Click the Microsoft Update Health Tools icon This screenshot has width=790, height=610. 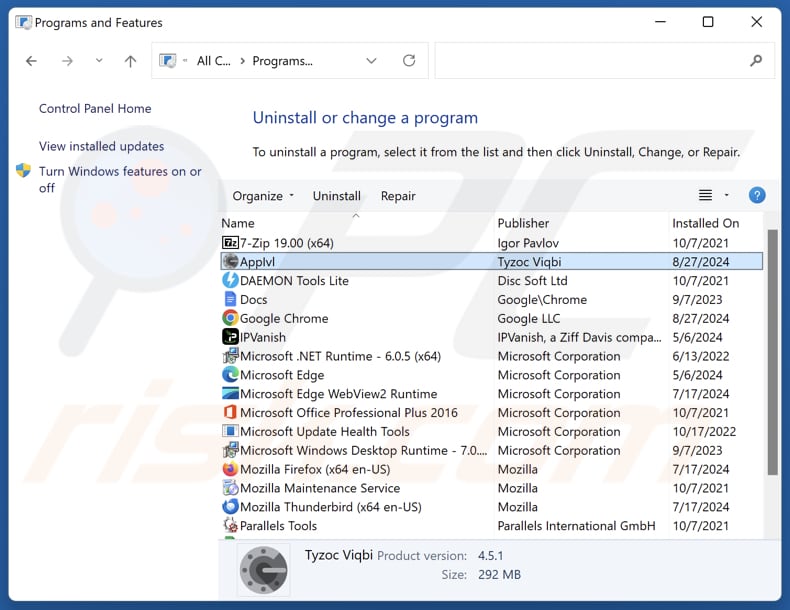pos(230,431)
